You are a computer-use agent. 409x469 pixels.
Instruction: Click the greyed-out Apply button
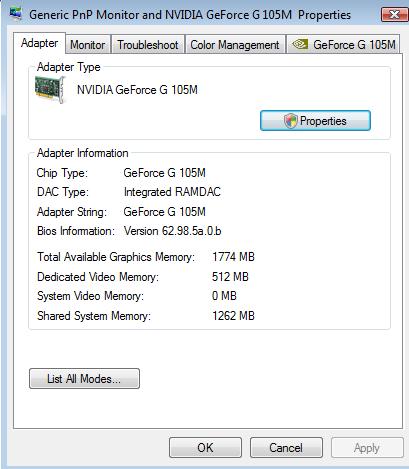[x=367, y=448]
